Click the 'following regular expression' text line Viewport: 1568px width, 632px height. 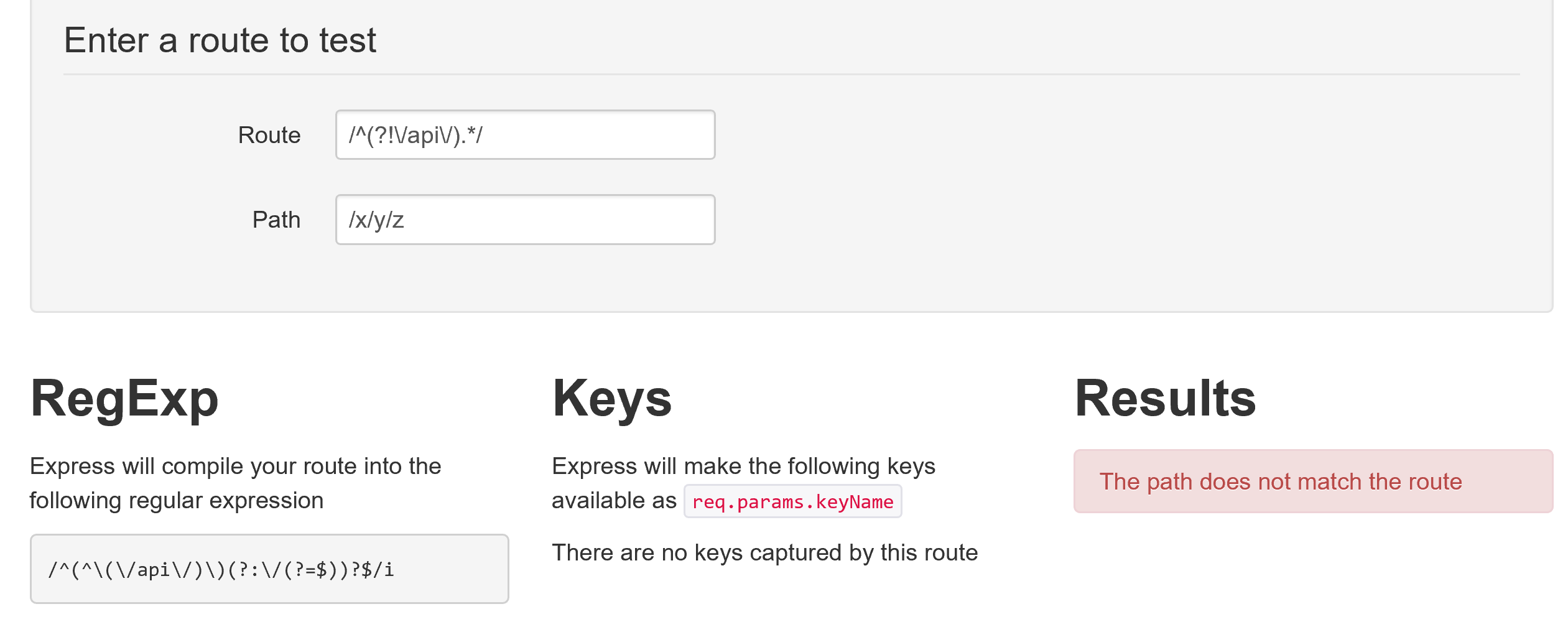[176, 500]
